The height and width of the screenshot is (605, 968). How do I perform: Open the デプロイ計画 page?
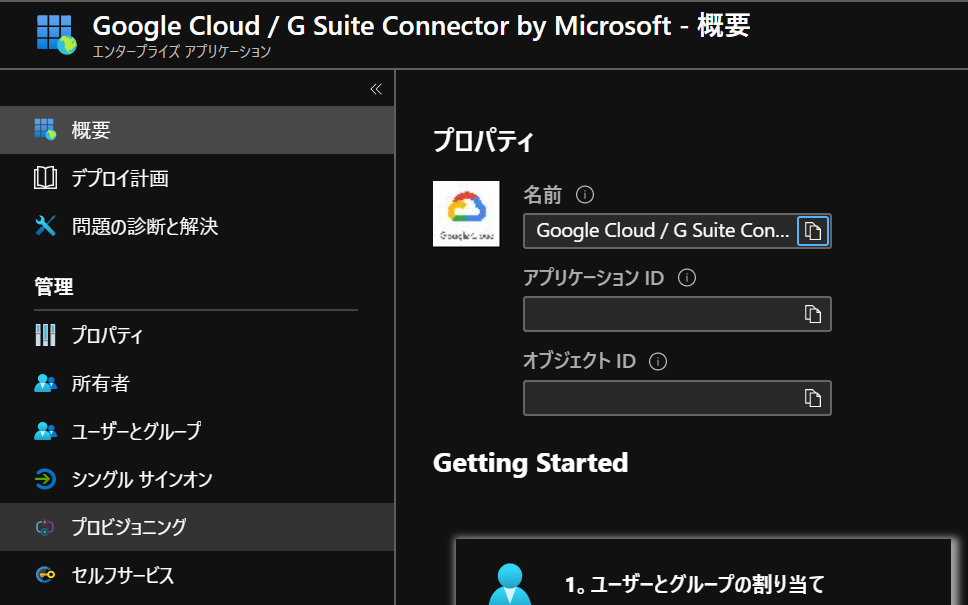pos(119,179)
